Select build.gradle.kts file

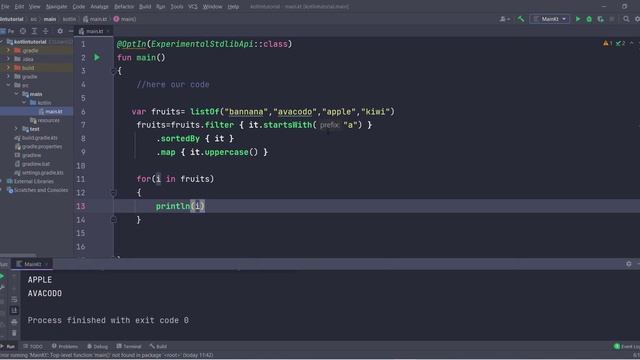pyautogui.click(x=36, y=138)
